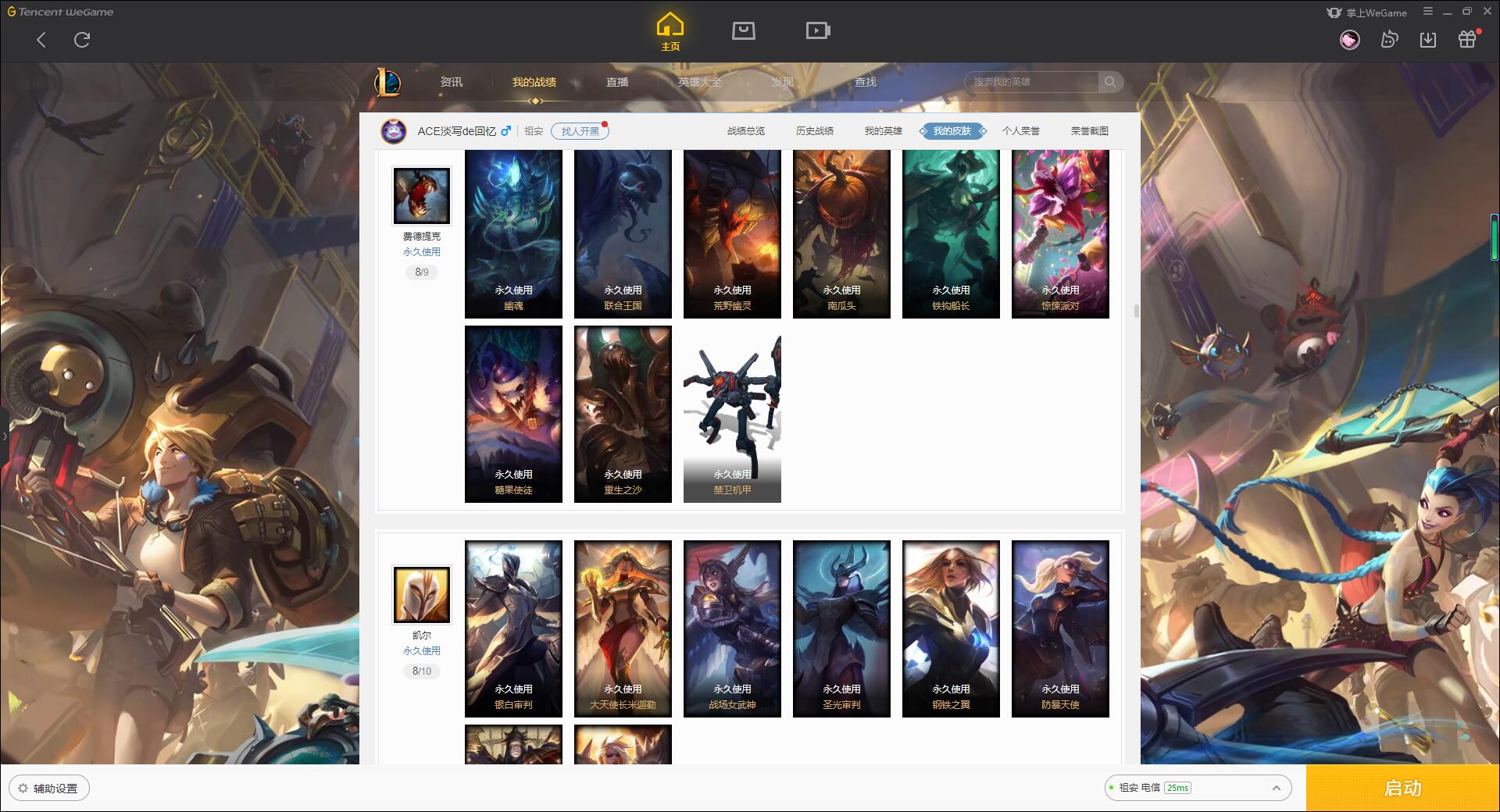Open the hamburger main menu icon

click(1428, 12)
